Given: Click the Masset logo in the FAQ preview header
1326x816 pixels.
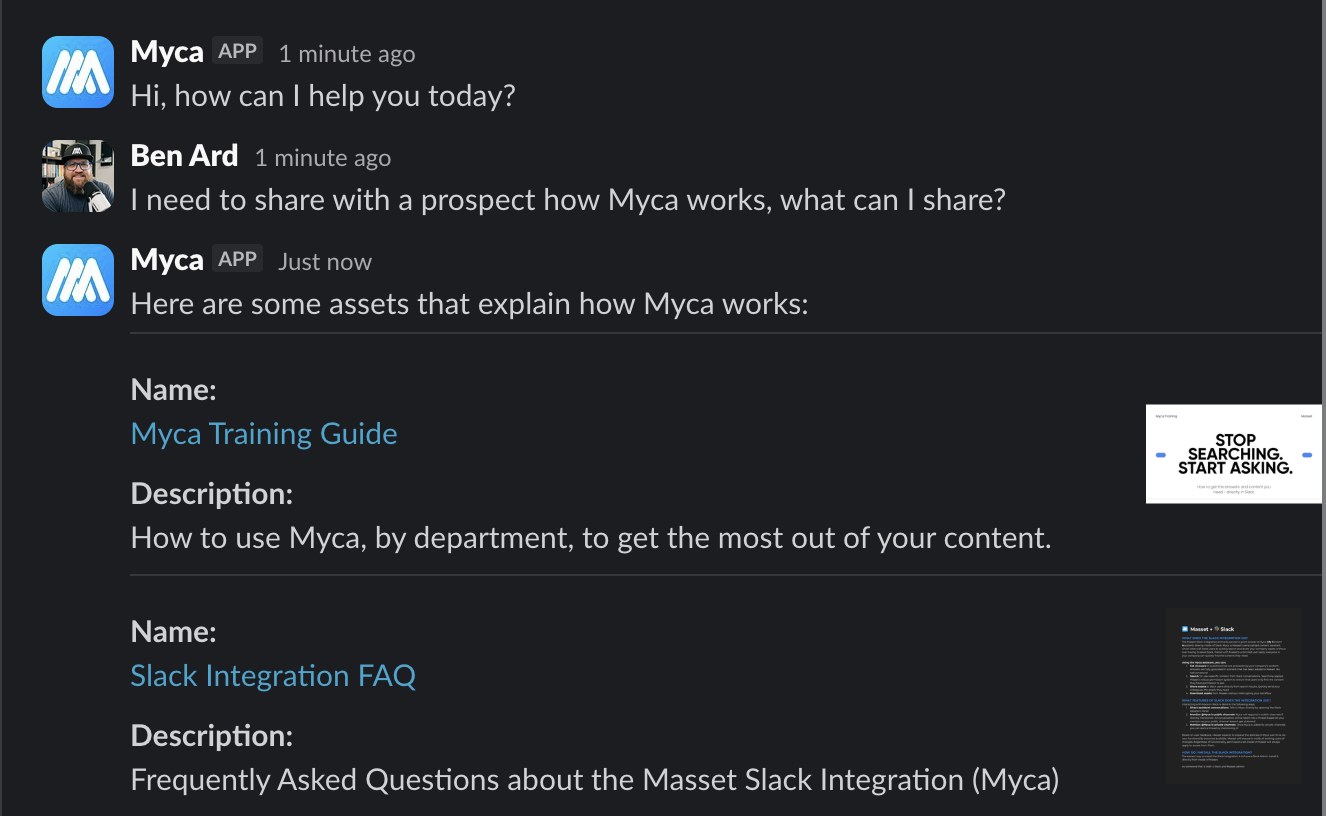Looking at the screenshot, I should click(x=1185, y=628).
